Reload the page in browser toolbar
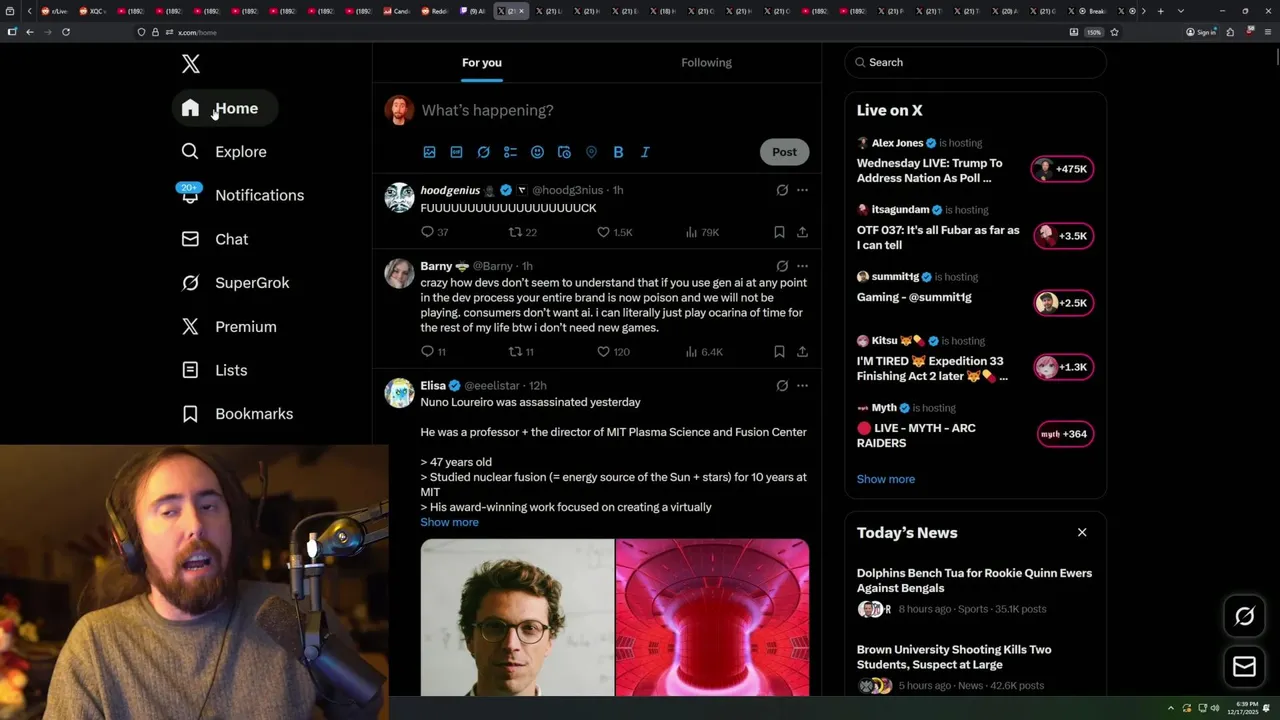The image size is (1280, 720). tap(66, 32)
